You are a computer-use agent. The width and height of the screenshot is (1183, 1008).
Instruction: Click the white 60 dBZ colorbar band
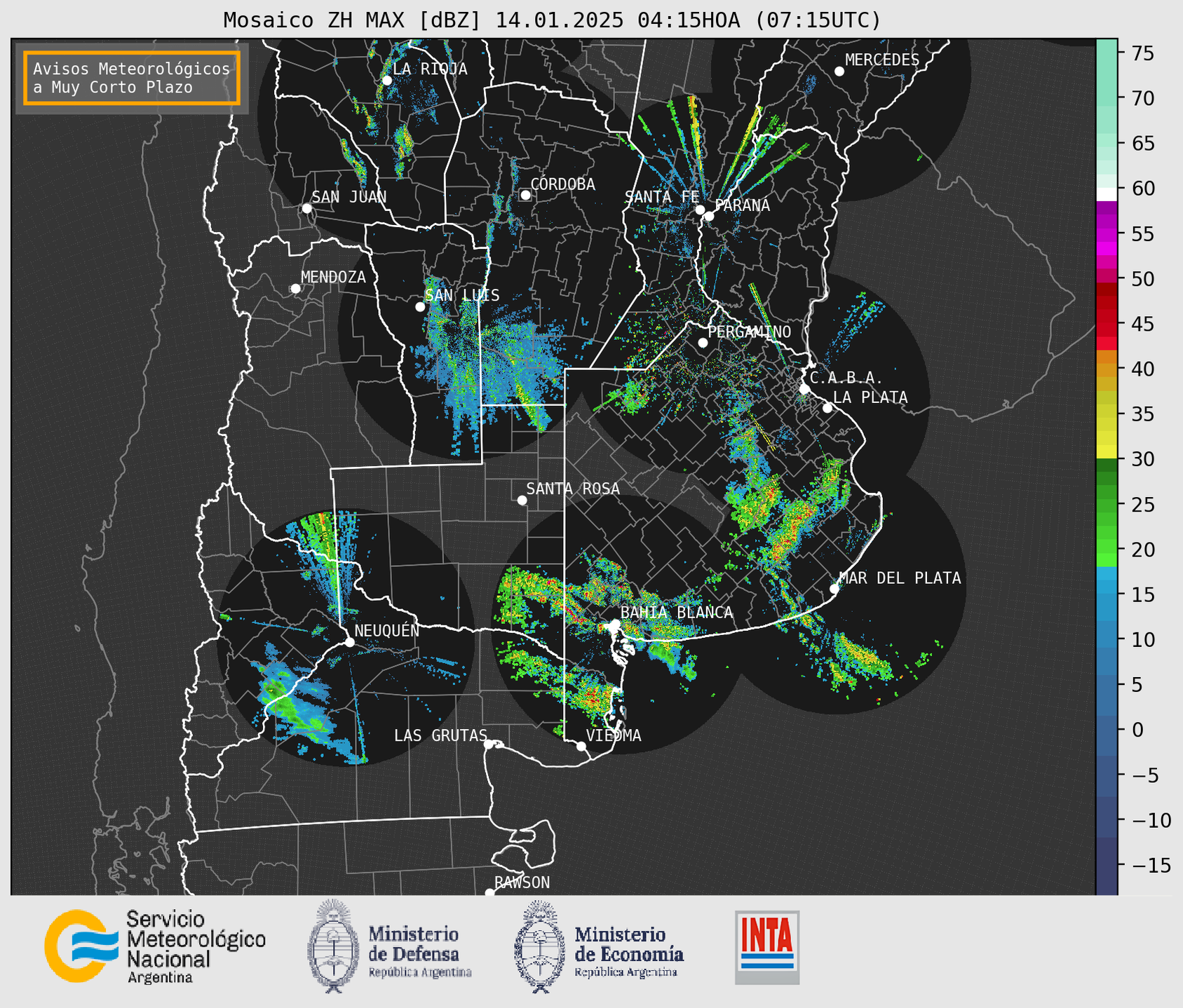[1107, 194]
